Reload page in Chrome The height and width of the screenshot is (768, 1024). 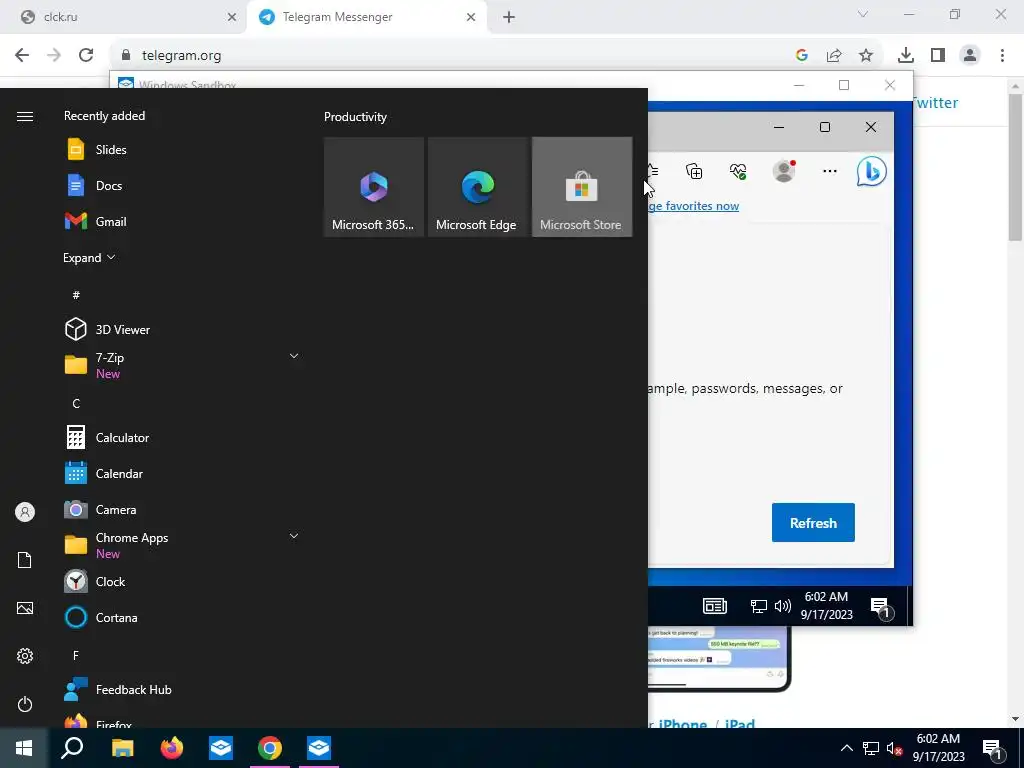click(86, 56)
